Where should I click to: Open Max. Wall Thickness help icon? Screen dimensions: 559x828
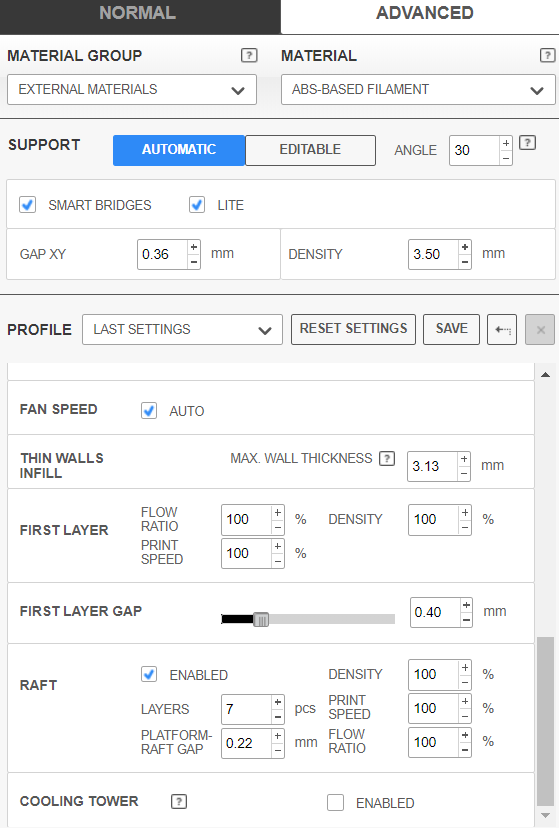387,458
